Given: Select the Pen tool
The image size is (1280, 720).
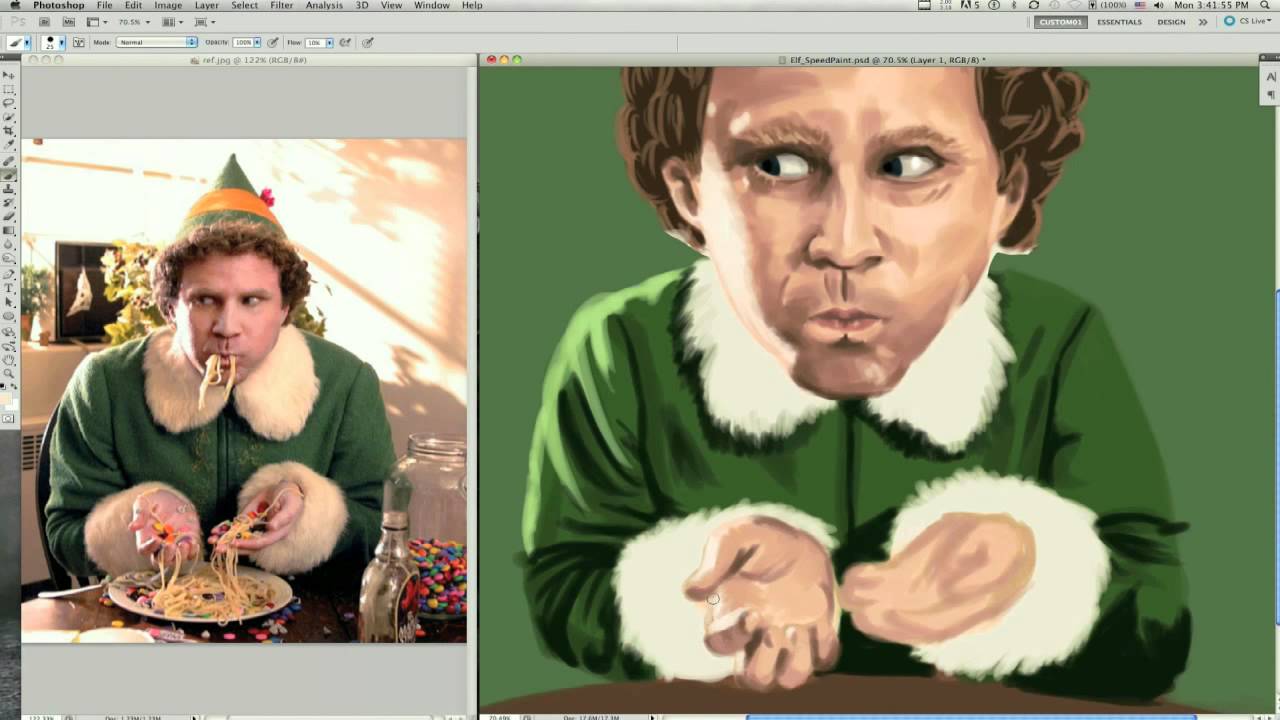Looking at the screenshot, I should (9, 273).
